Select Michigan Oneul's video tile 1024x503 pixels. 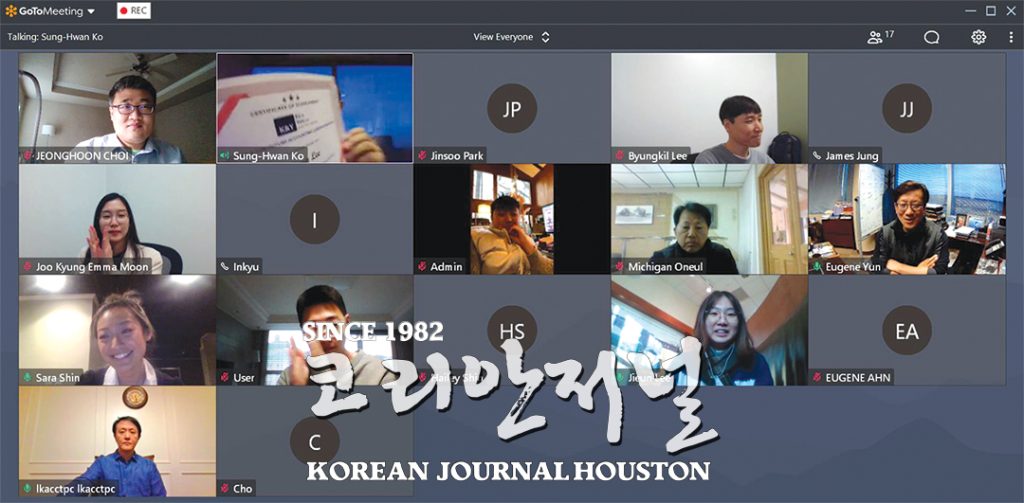tap(709, 219)
